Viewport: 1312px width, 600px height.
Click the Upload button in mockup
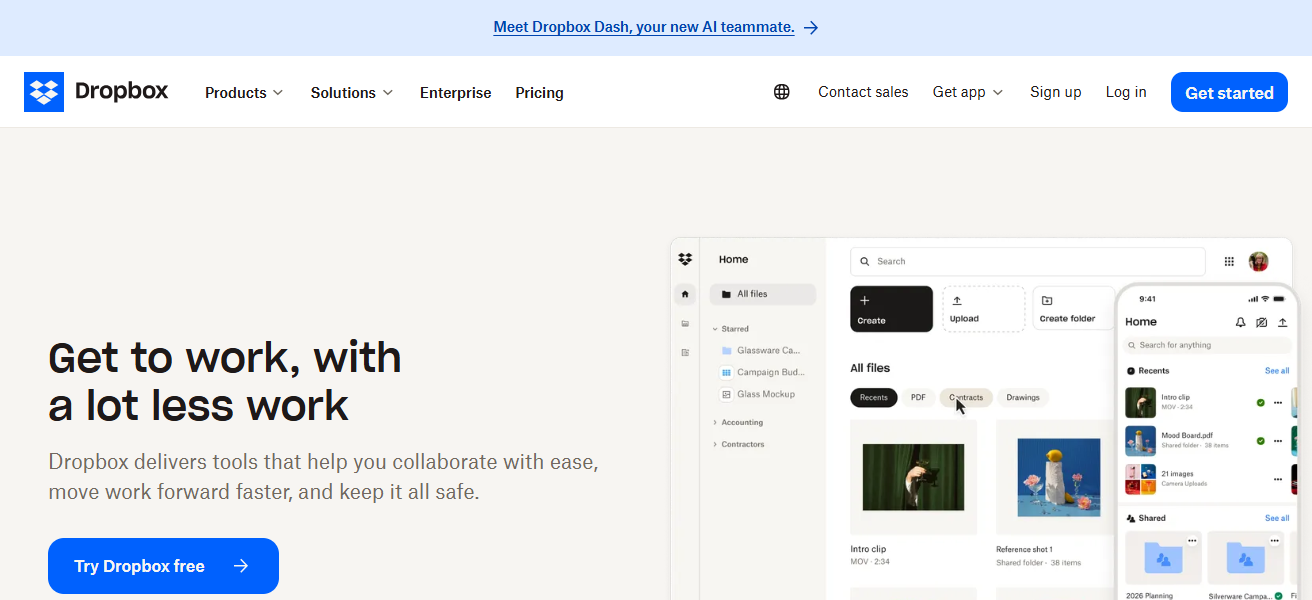point(983,309)
